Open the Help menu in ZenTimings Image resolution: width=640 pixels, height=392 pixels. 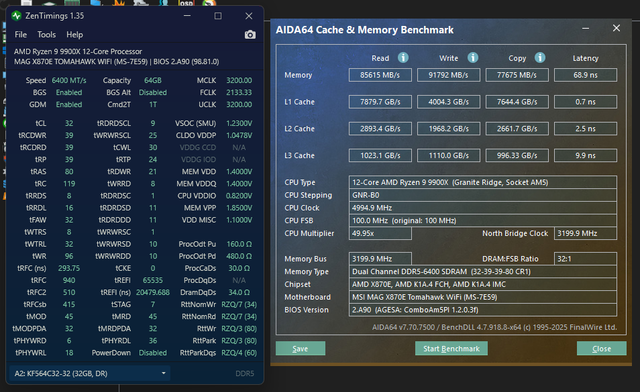tap(75, 35)
